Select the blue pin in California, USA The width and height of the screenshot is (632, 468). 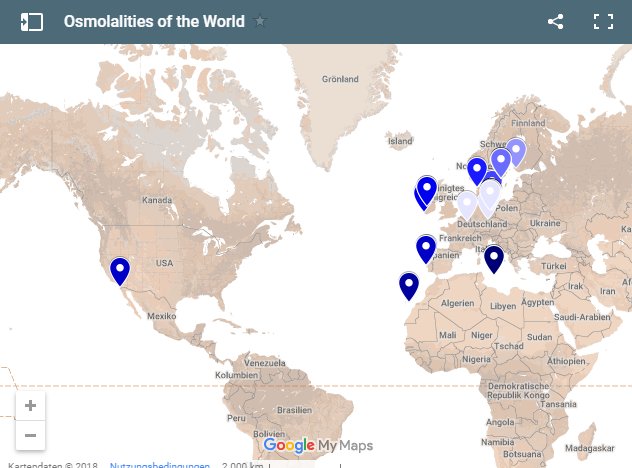tap(120, 272)
